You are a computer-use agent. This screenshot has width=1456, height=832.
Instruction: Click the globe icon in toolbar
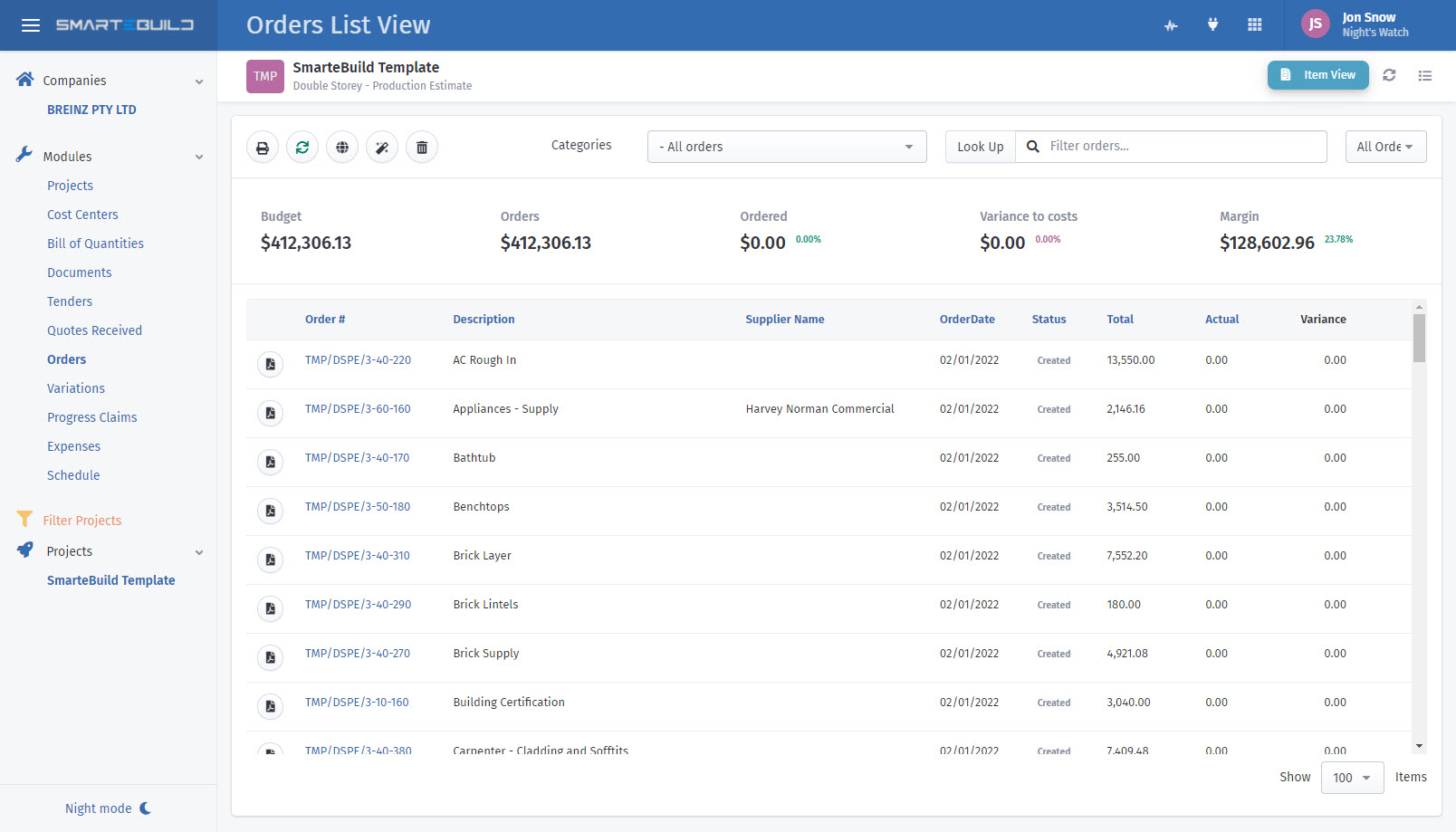point(342,148)
